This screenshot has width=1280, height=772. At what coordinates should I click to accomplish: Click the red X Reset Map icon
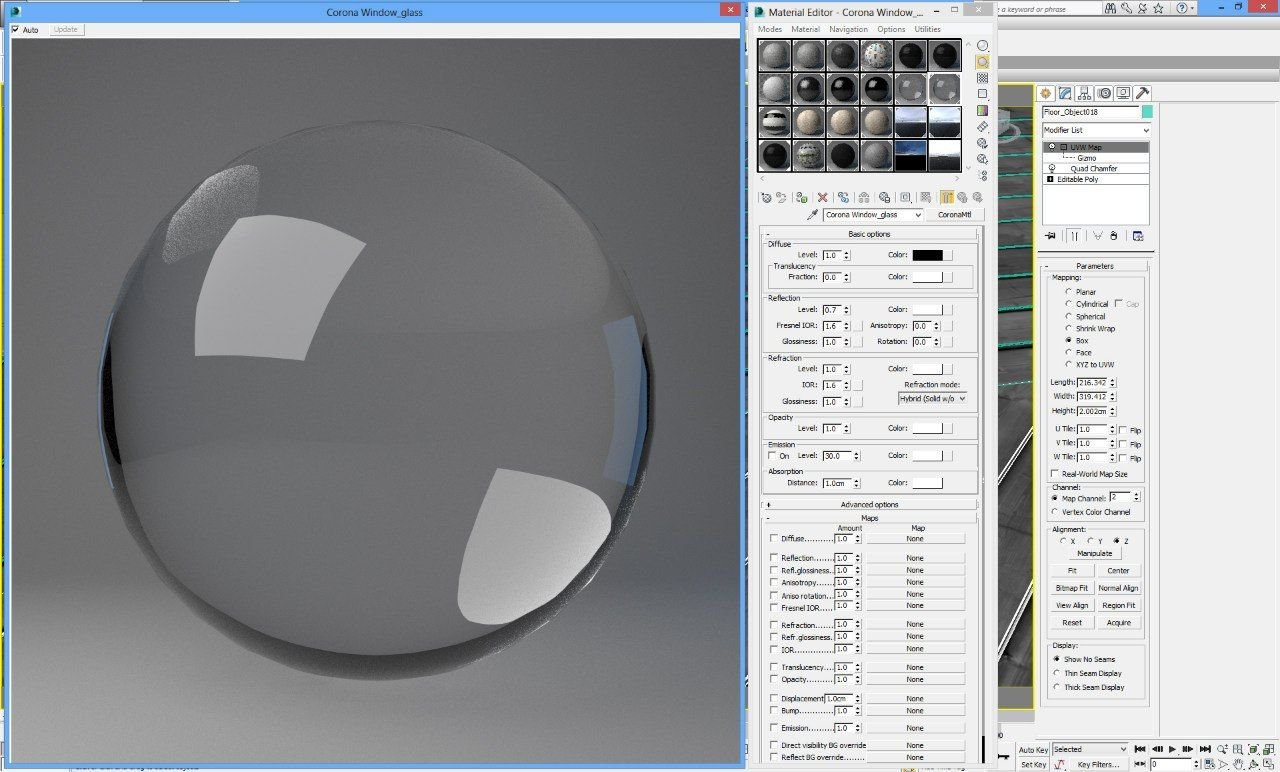click(x=822, y=198)
